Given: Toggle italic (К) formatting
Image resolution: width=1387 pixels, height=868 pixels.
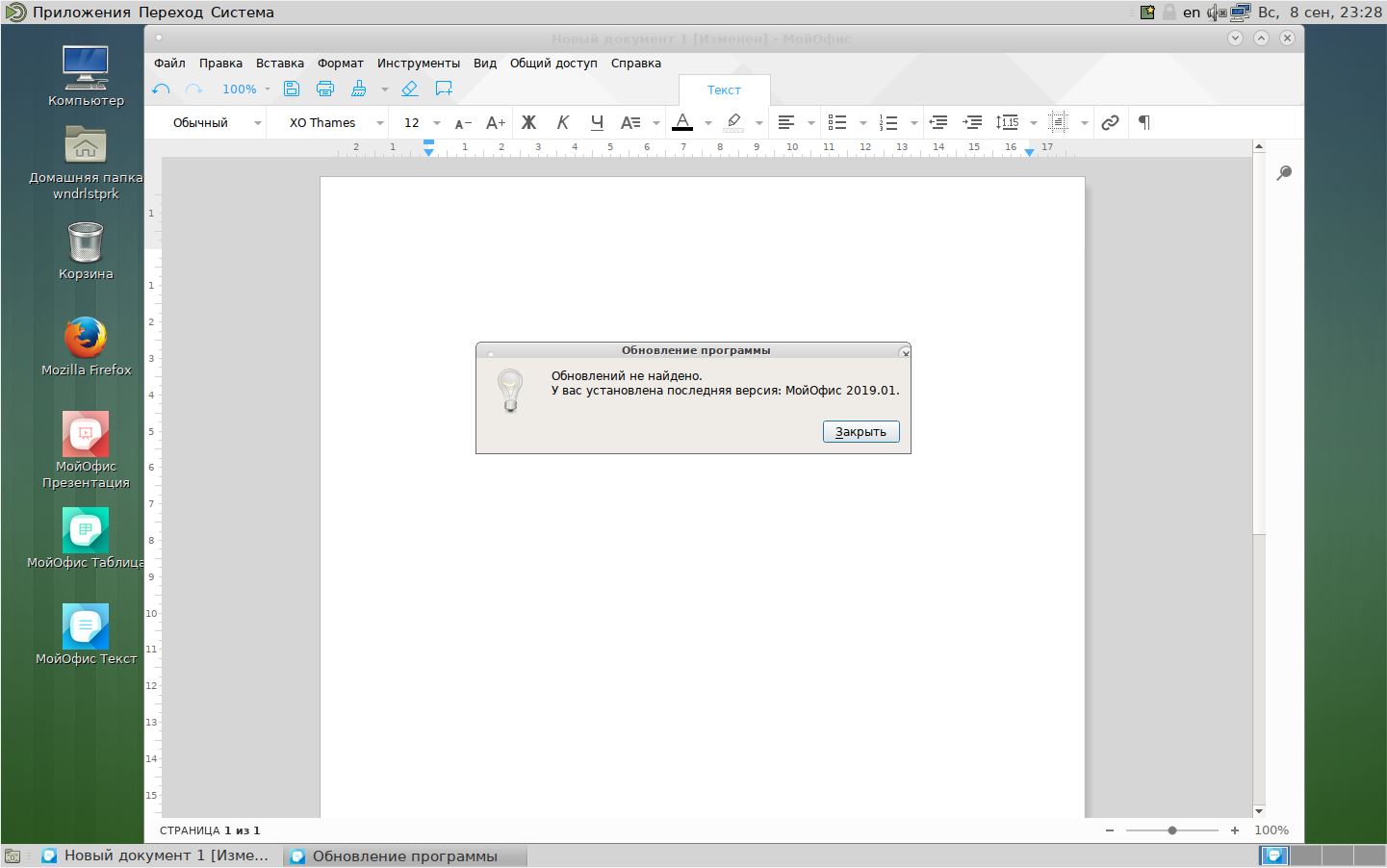Looking at the screenshot, I should (x=563, y=122).
